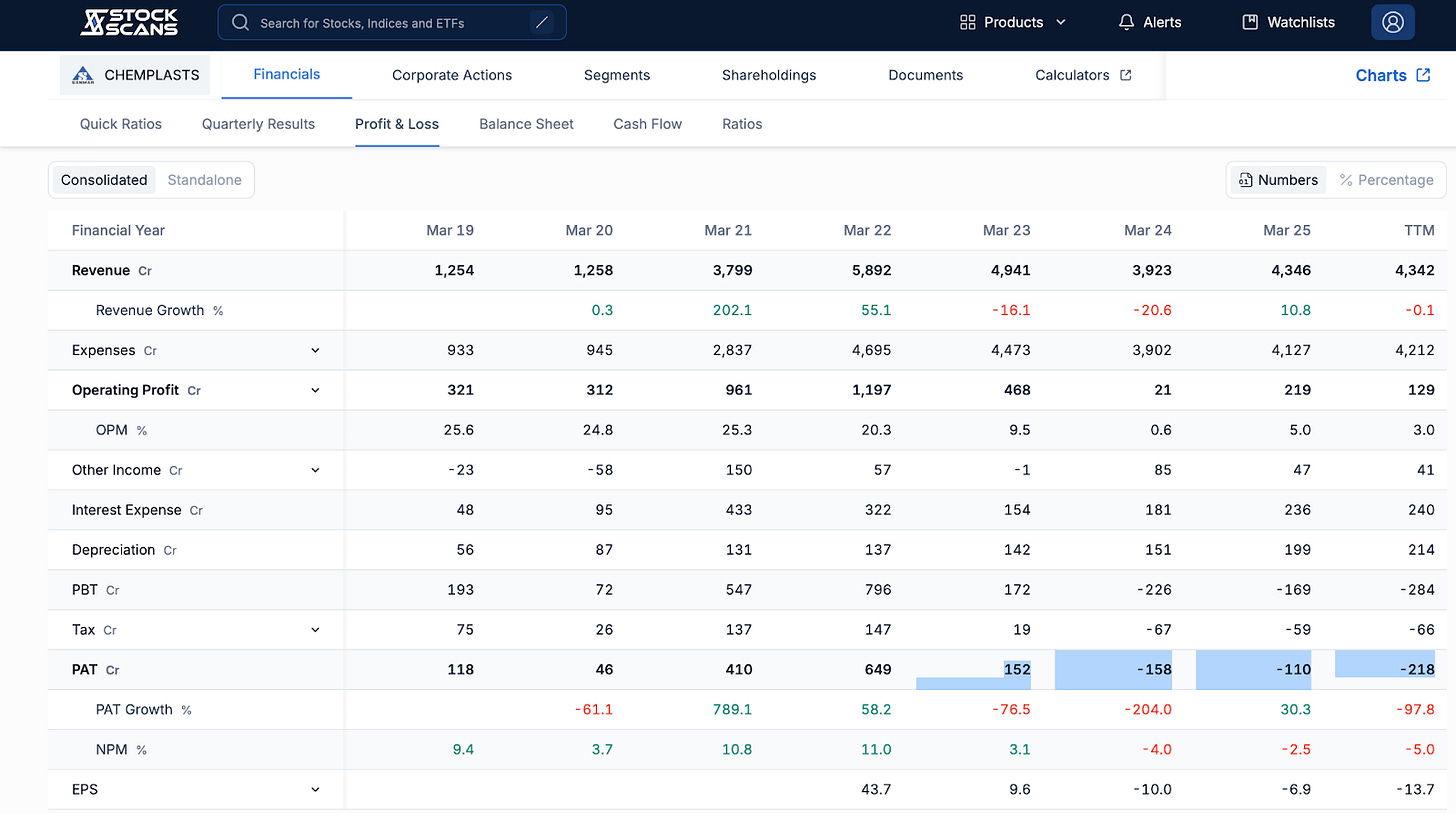Click the Products grid icon

(x=967, y=22)
